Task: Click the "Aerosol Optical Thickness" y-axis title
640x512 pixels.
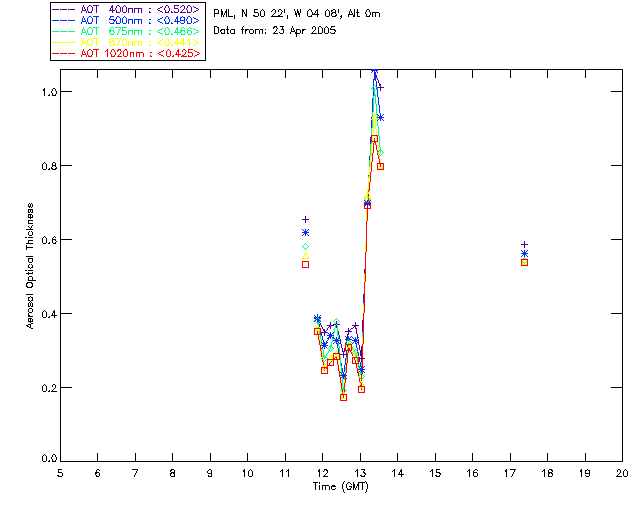Action: pyautogui.click(x=30, y=266)
